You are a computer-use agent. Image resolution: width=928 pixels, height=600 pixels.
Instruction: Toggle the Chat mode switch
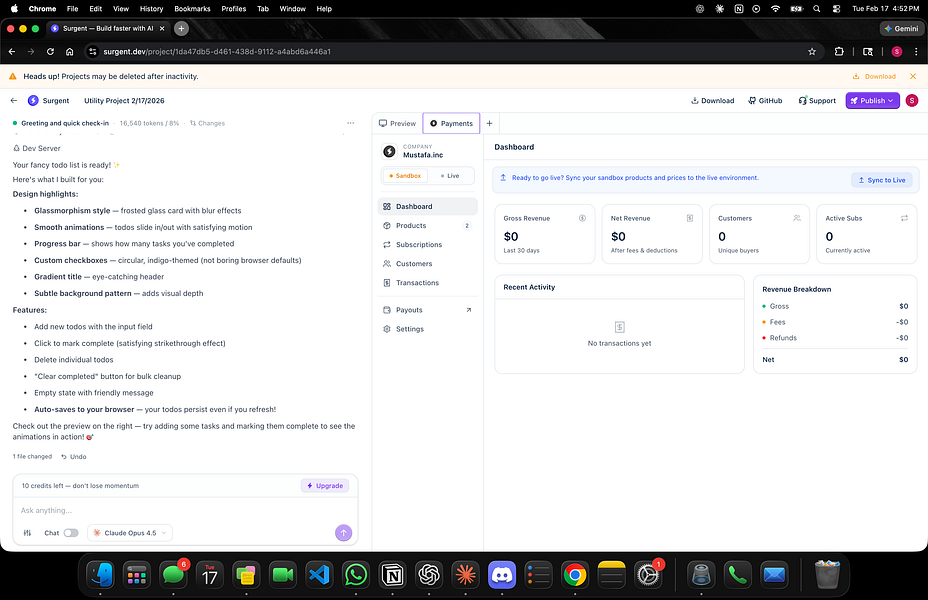tap(71, 533)
